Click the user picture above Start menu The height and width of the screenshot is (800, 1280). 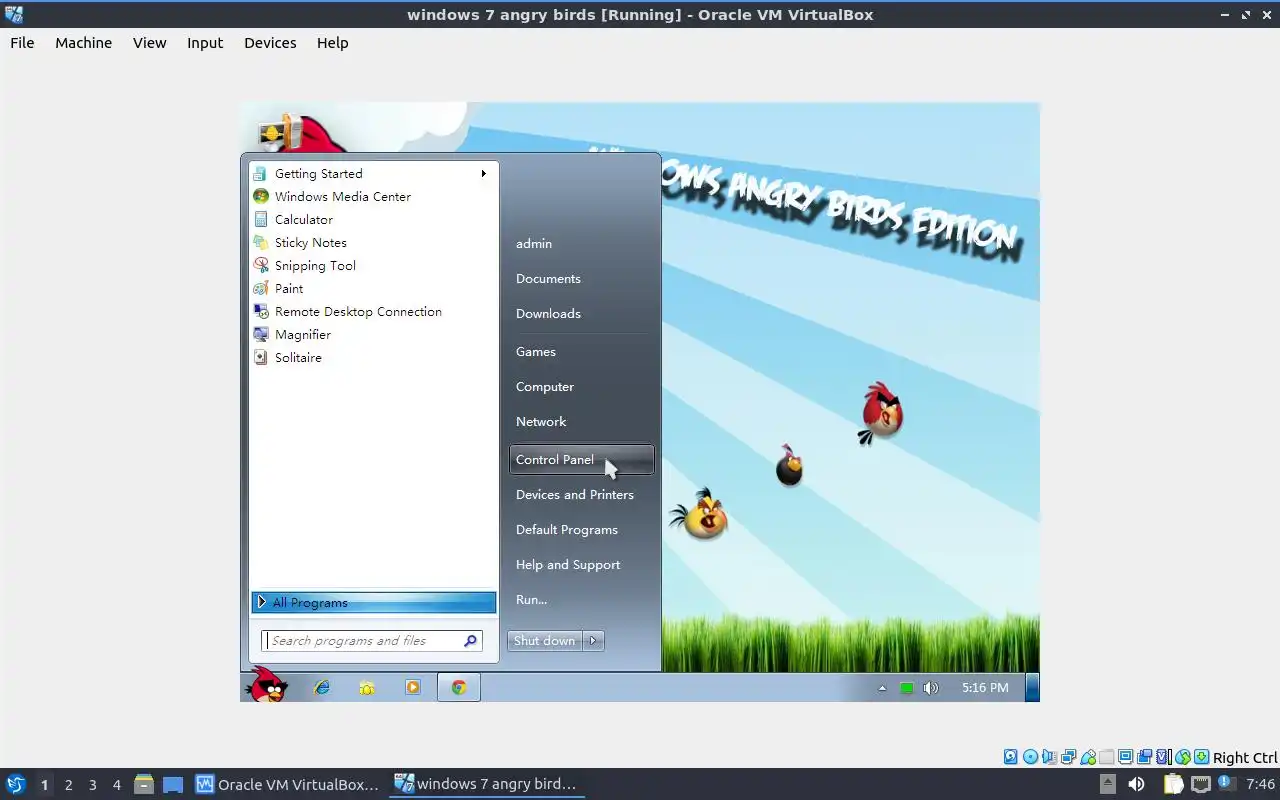[x=281, y=132]
